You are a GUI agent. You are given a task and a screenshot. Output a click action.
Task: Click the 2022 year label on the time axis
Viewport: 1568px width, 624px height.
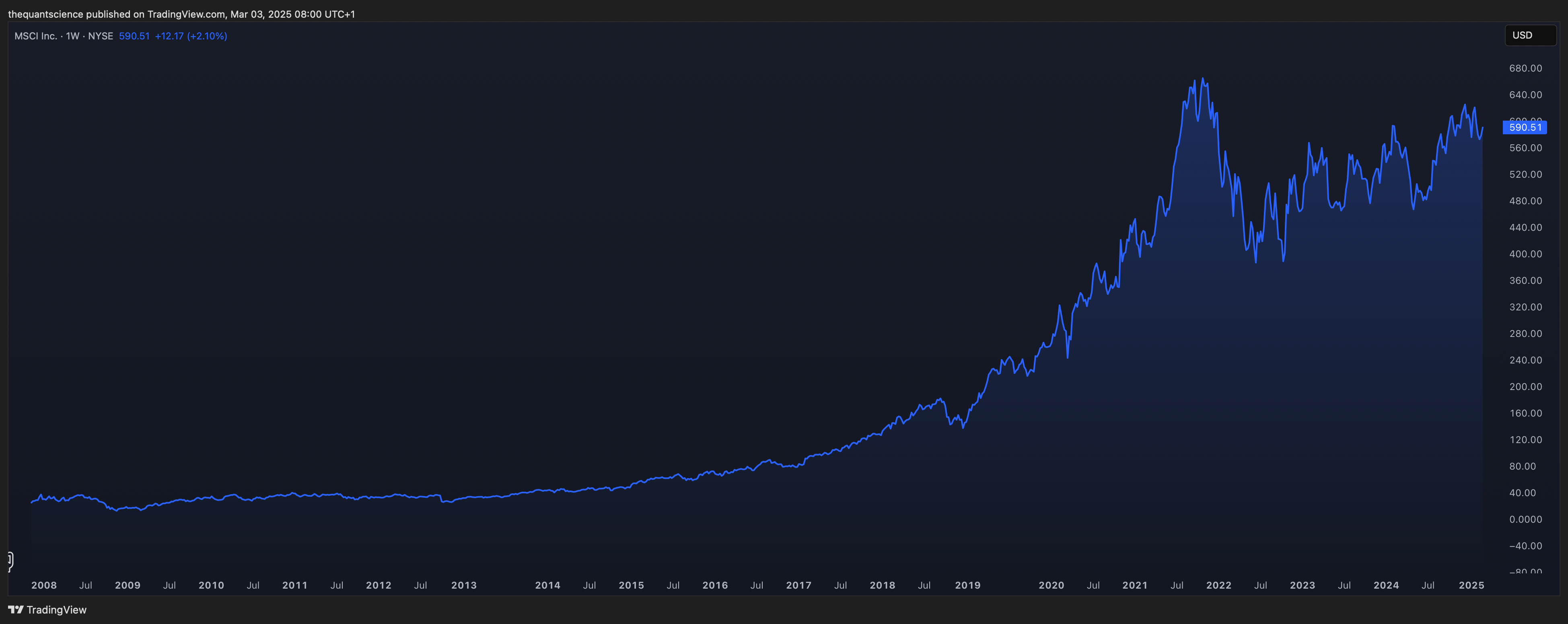(1218, 585)
